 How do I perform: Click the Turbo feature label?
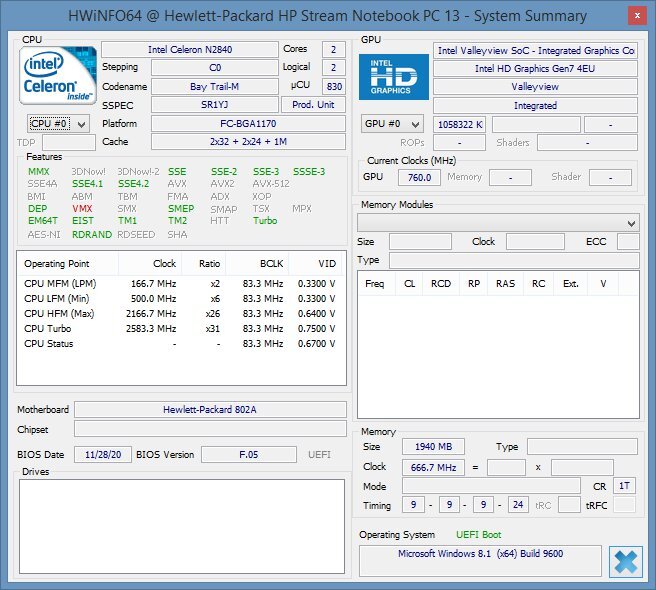pos(265,221)
